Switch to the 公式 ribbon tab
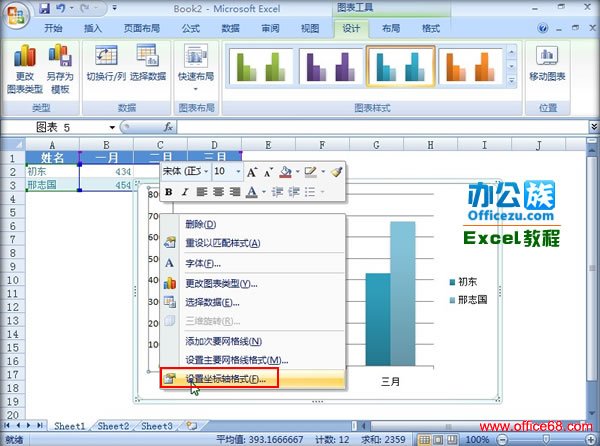600x446 pixels. point(191,28)
